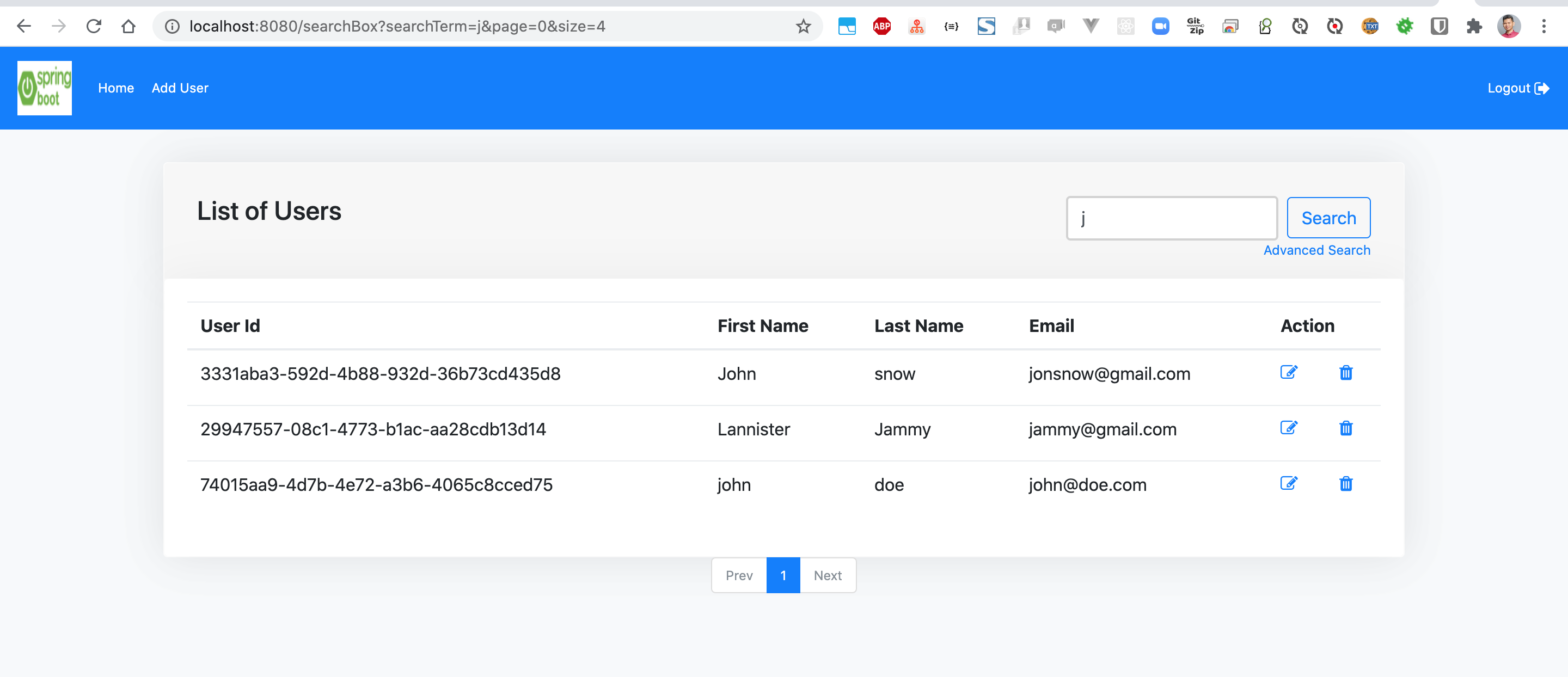
Task: Delete john@doe.com user via trash icon
Action: tap(1346, 484)
